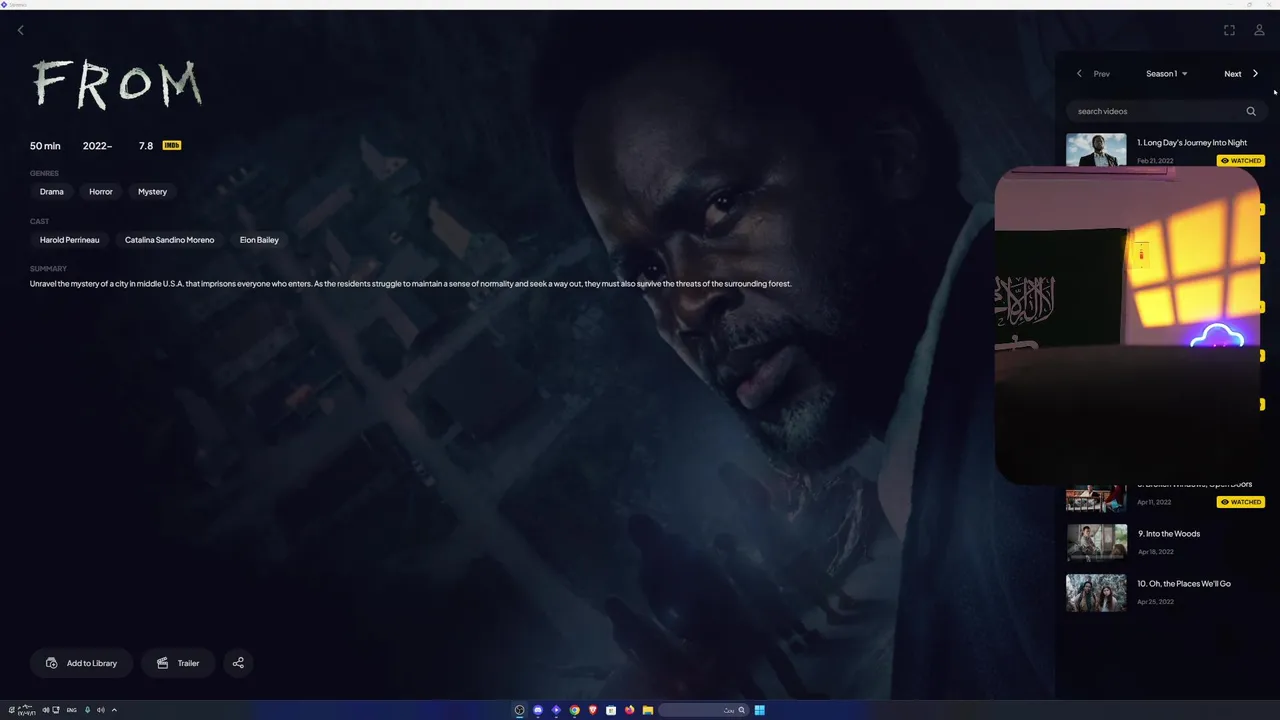The image size is (1280, 720).
Task: Click Add to Library button
Action: pyautogui.click(x=81, y=663)
